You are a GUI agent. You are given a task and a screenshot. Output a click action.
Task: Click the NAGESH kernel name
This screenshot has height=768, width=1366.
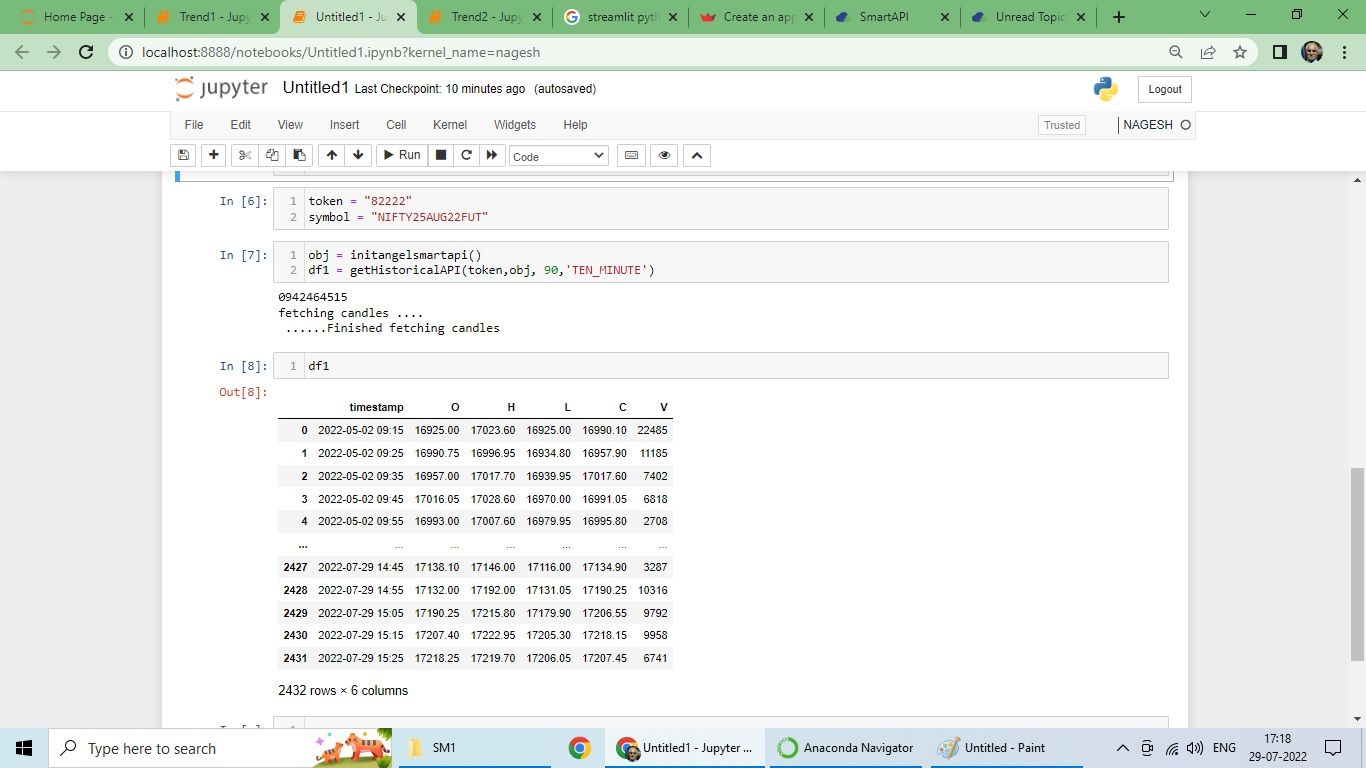click(1148, 125)
